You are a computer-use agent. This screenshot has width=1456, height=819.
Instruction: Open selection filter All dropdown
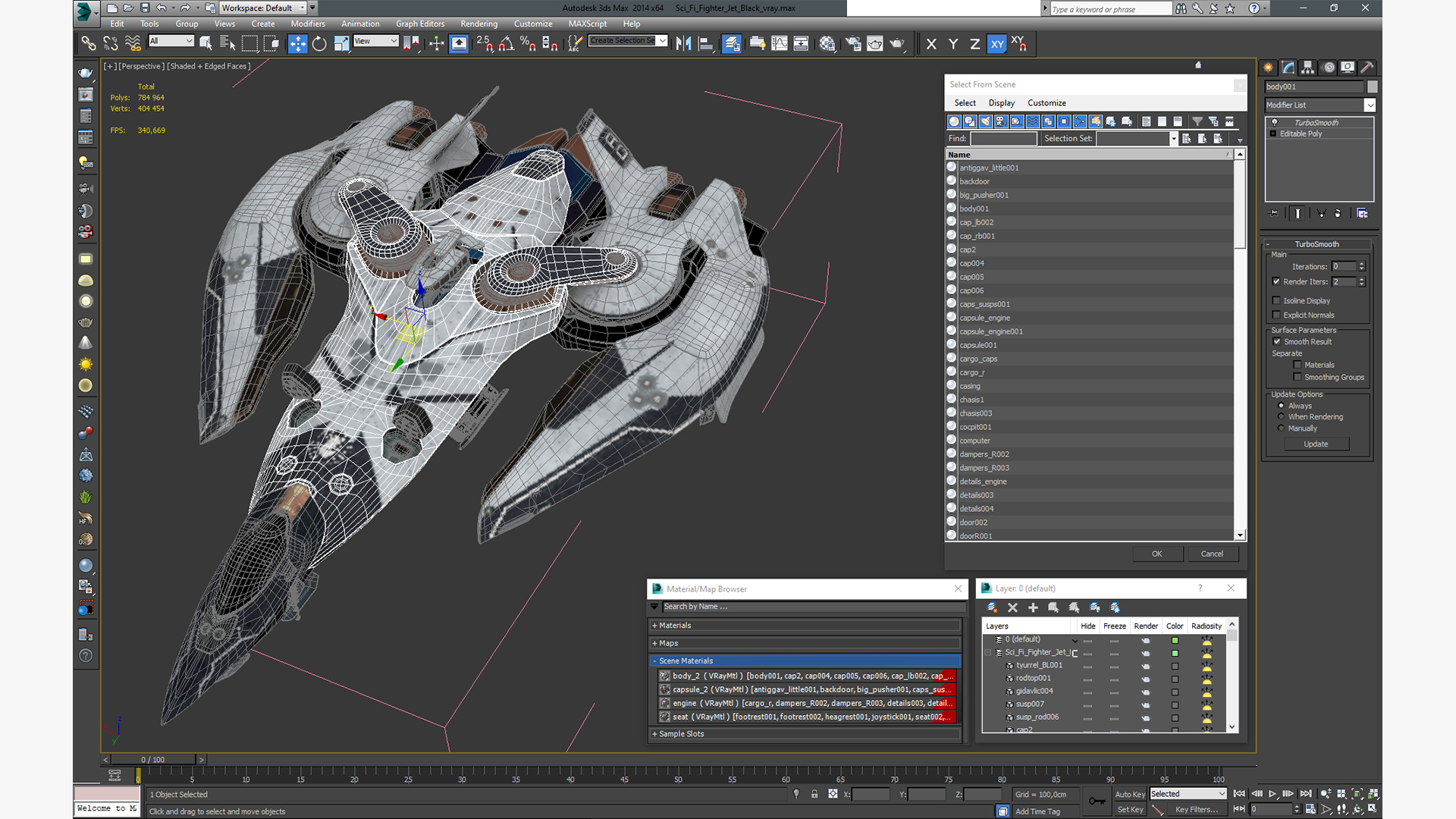(171, 41)
